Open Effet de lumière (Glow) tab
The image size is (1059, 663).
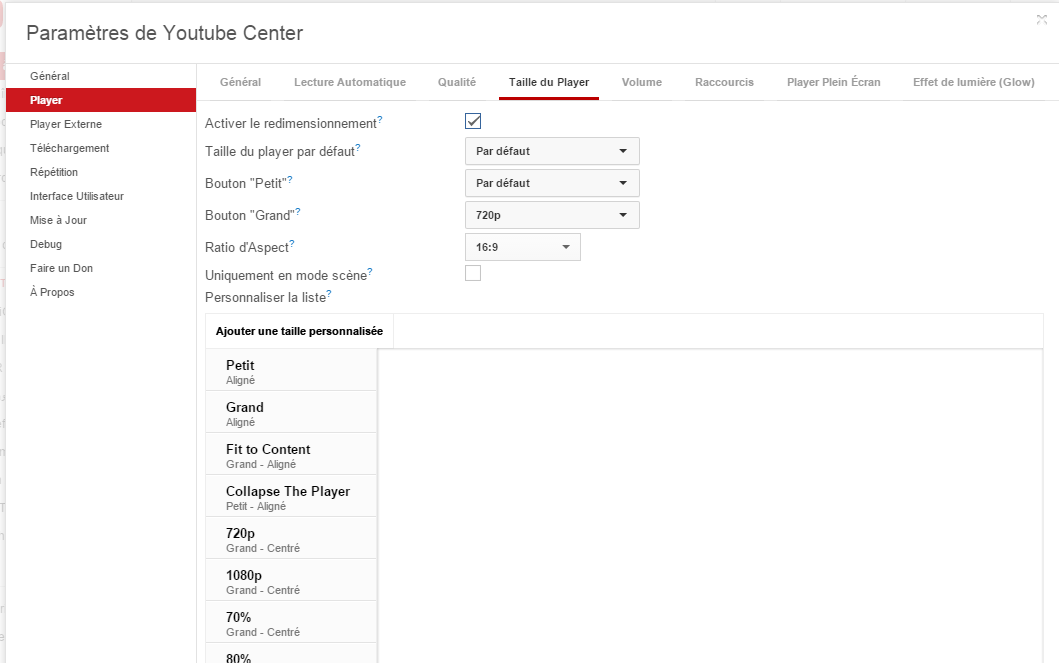pos(974,82)
